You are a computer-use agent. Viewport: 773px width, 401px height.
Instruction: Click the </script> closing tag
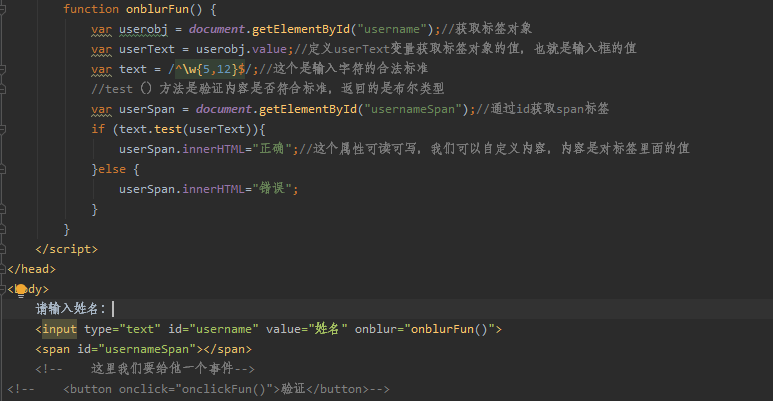click(67, 249)
